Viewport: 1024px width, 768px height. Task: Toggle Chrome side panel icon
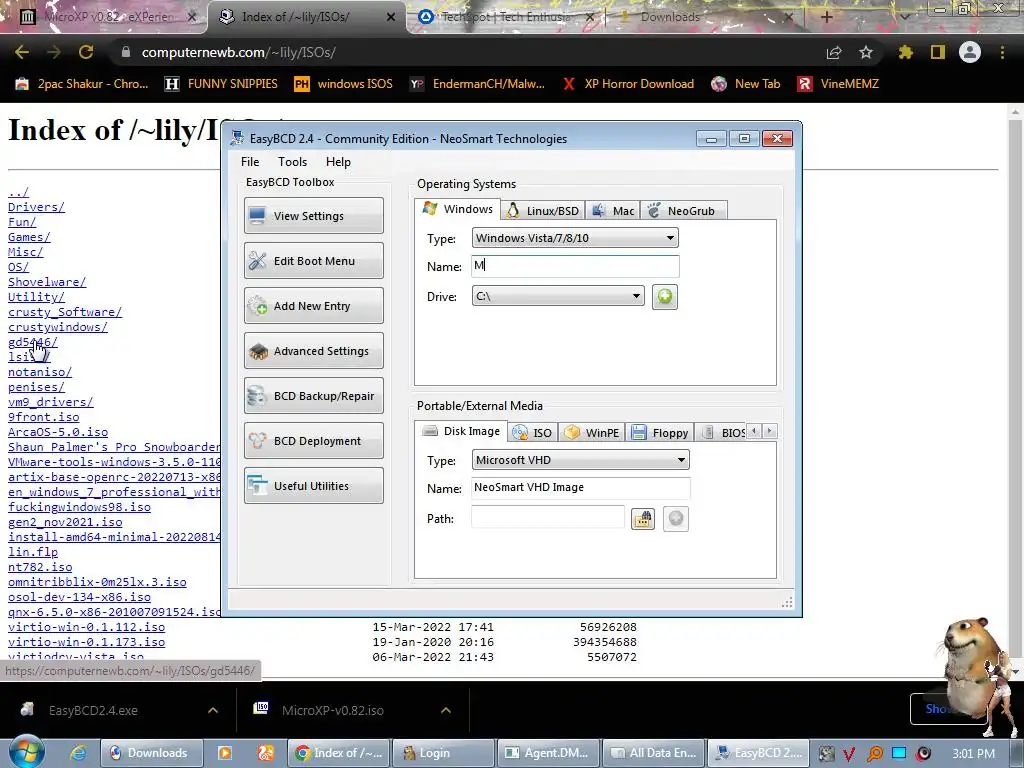[938, 52]
